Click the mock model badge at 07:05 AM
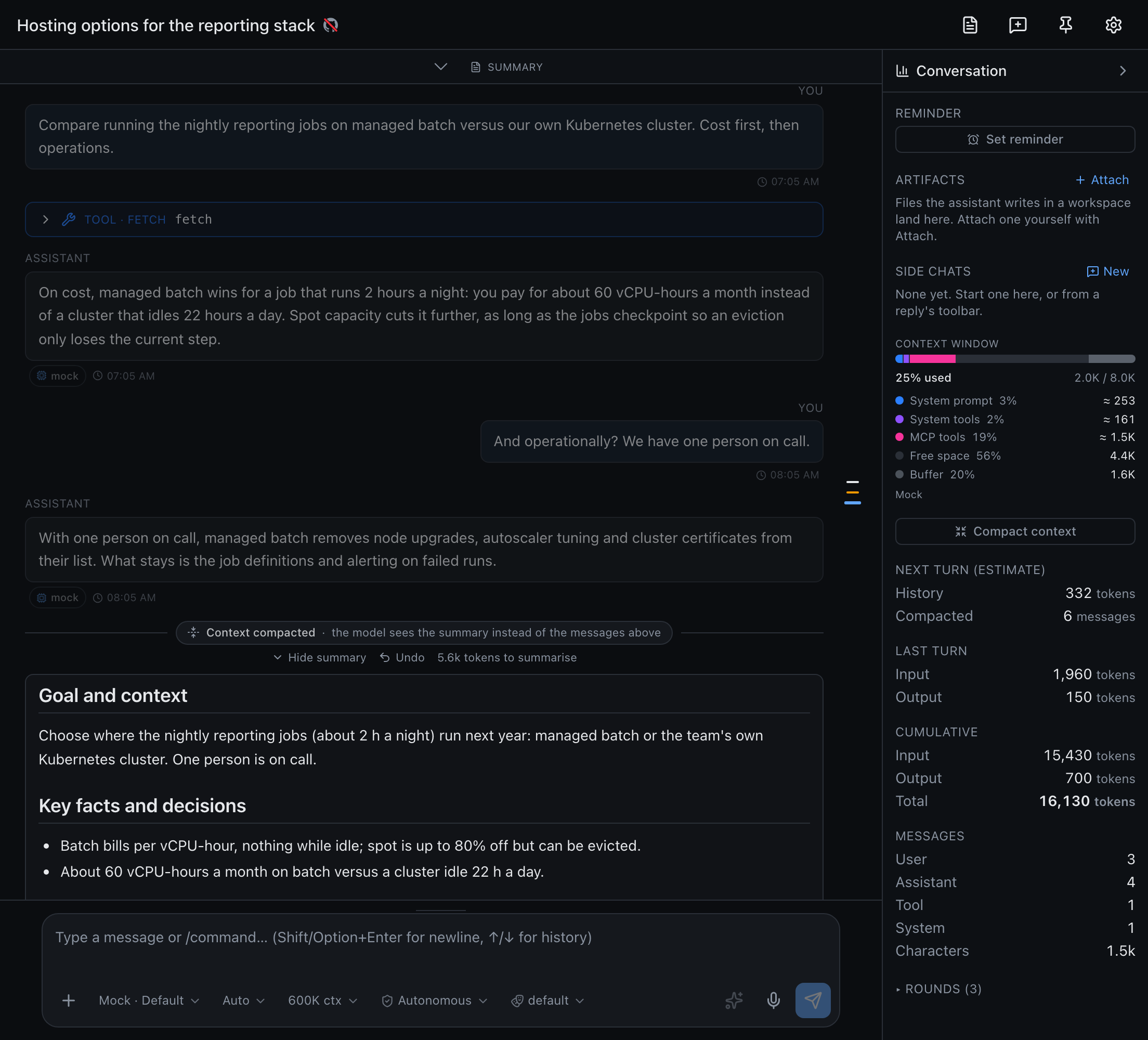Image resolution: width=1148 pixels, height=1040 pixels. [x=58, y=376]
